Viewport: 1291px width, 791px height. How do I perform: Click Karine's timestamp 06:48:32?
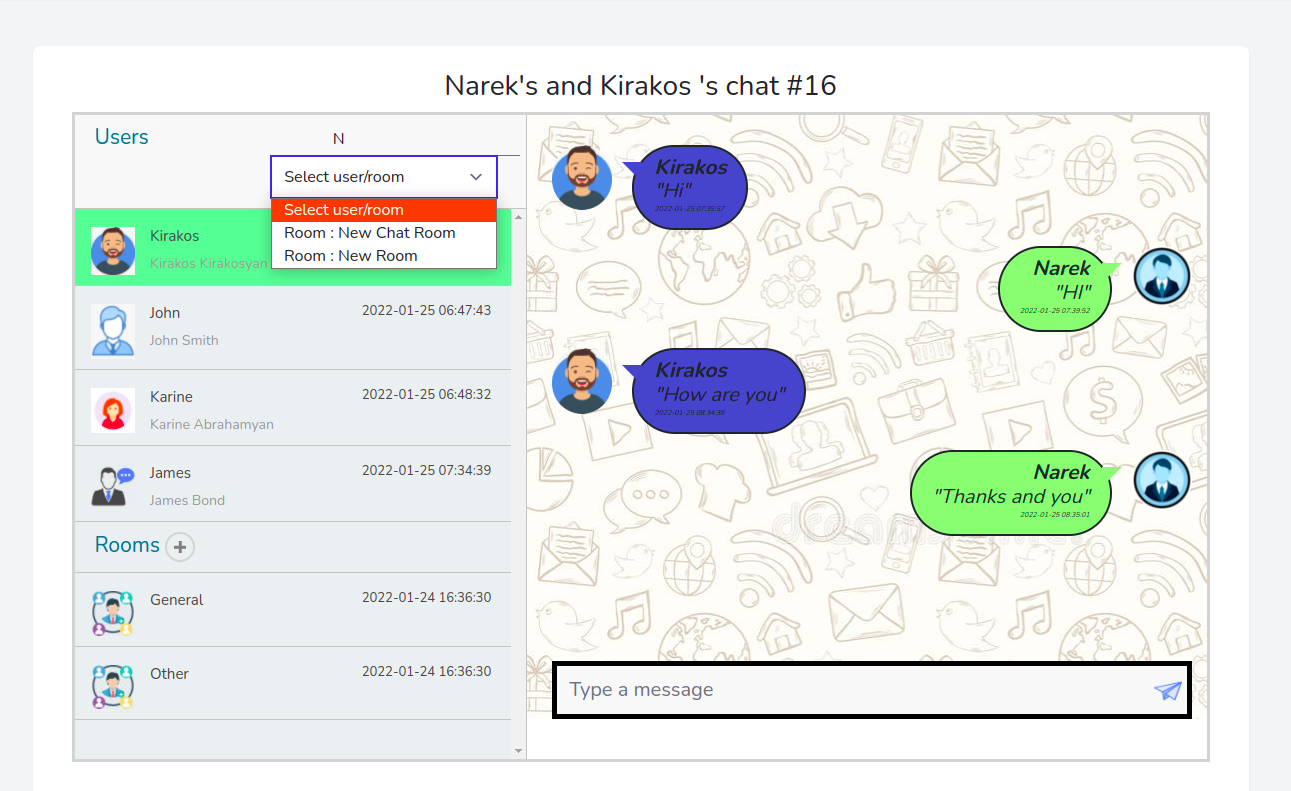click(427, 395)
